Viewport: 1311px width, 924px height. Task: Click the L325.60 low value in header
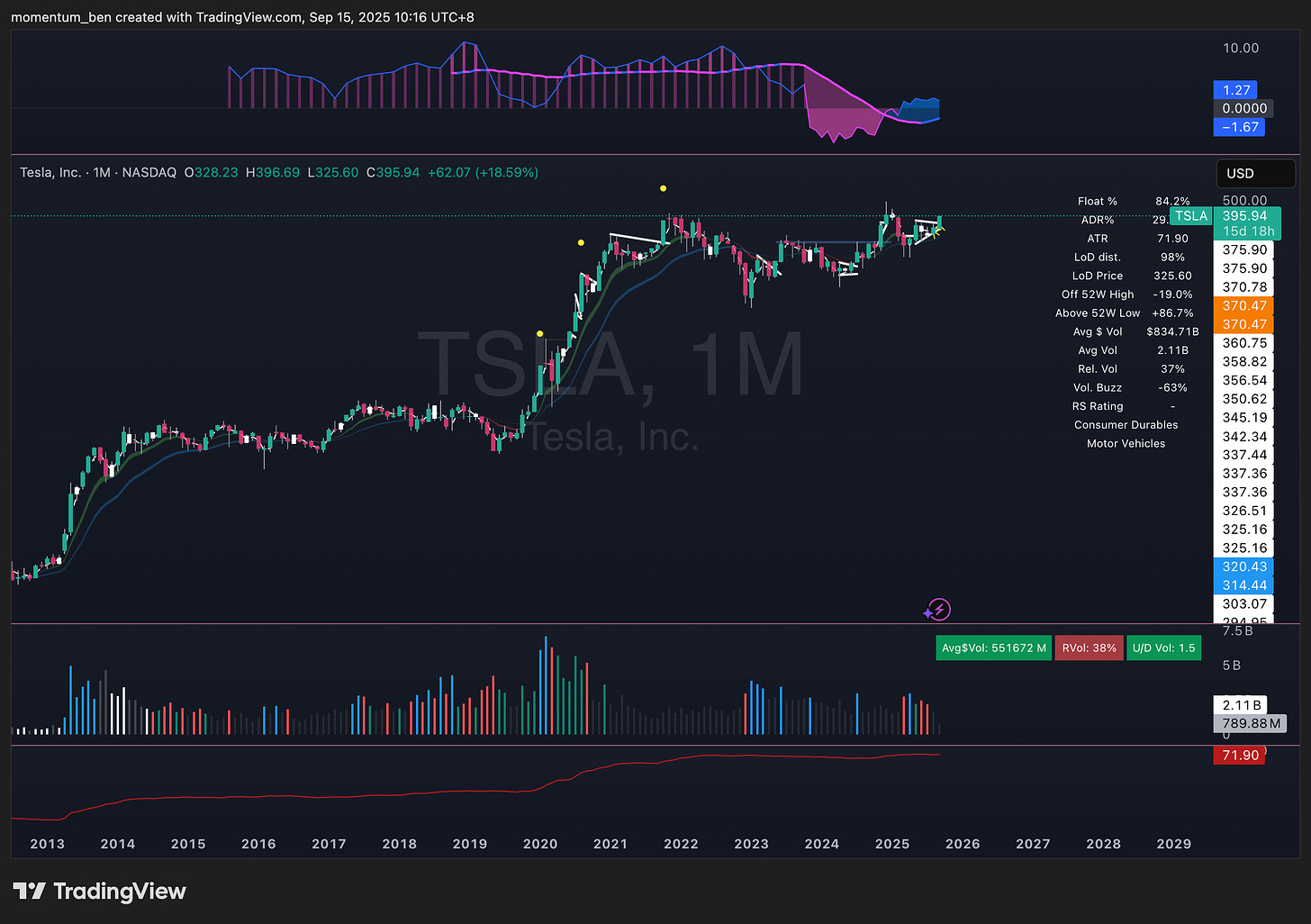pos(333,172)
